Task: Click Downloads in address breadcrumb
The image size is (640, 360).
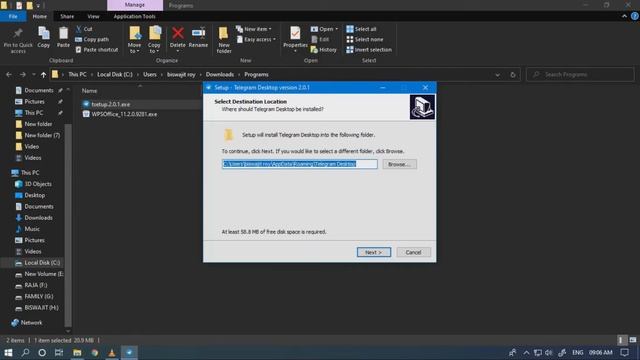Action: pos(220,75)
